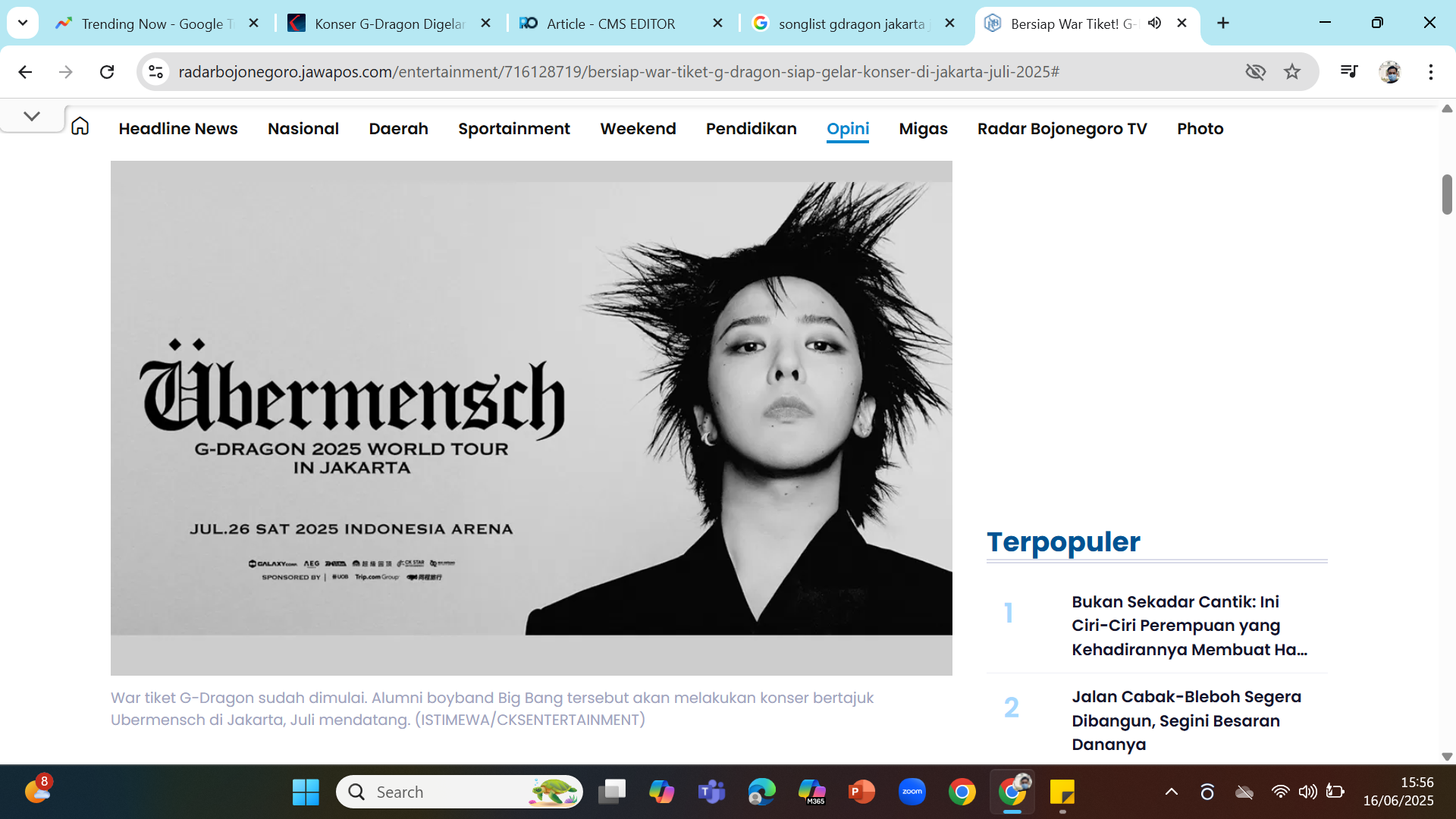Screen dimensions: 1456x819
Task: Click the scrollbar up arrow
Action: (x=1447, y=108)
